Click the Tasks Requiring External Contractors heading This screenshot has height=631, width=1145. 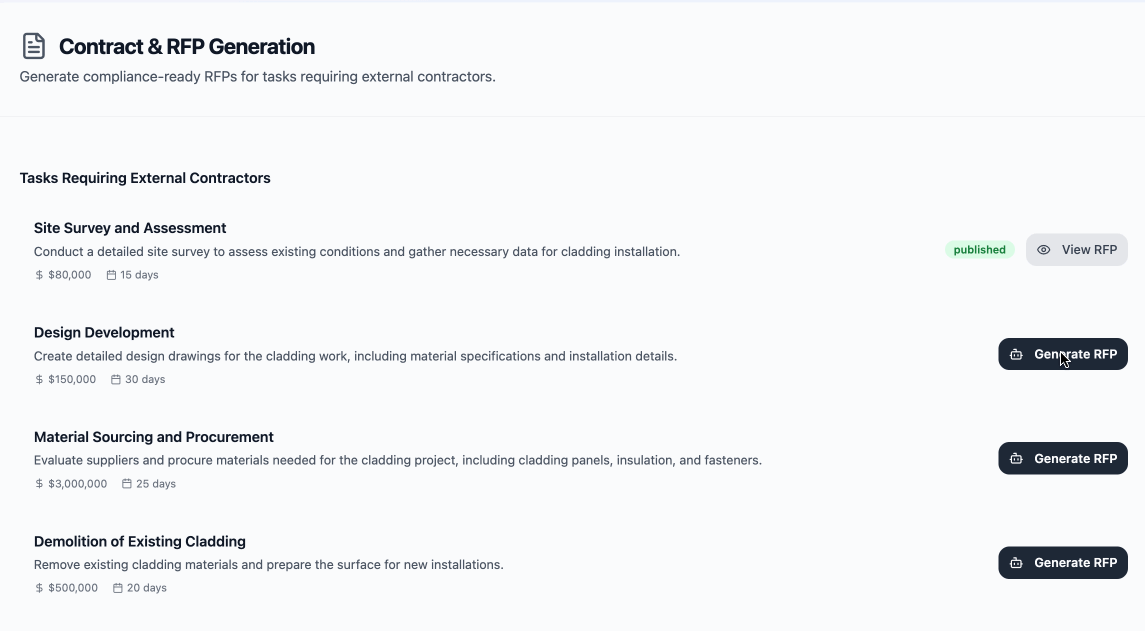pyautogui.click(x=145, y=178)
